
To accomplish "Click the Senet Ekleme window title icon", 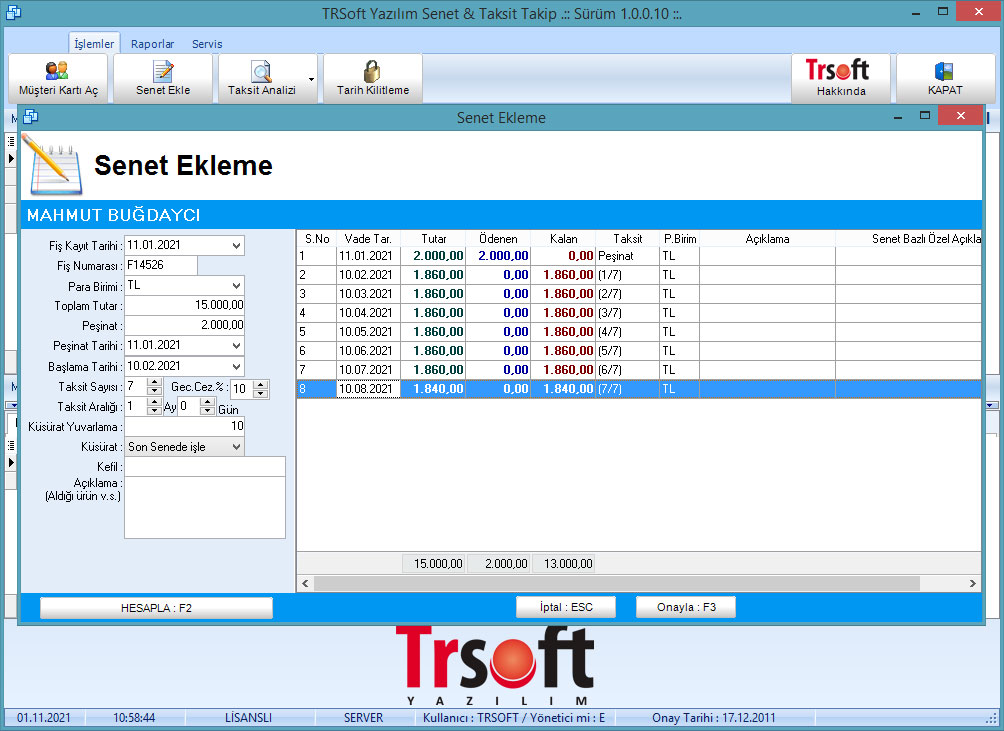I will point(31,116).
